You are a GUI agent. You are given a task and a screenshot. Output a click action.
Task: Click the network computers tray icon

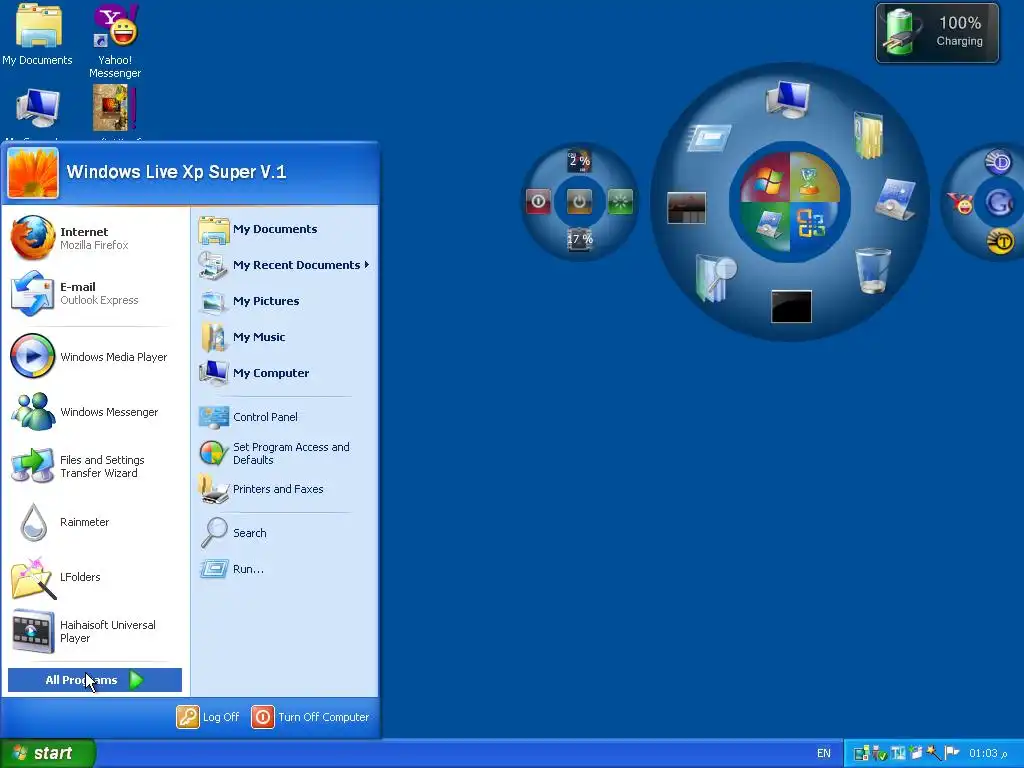(861, 753)
